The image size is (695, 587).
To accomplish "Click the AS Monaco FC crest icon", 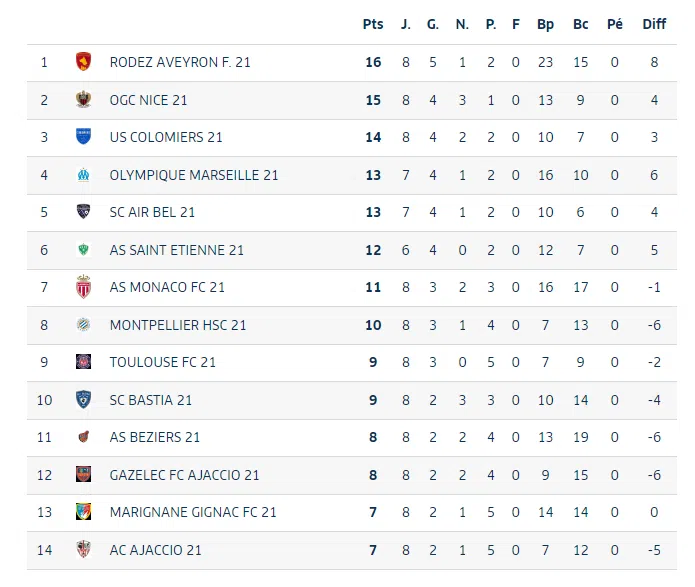I will (x=83, y=287).
